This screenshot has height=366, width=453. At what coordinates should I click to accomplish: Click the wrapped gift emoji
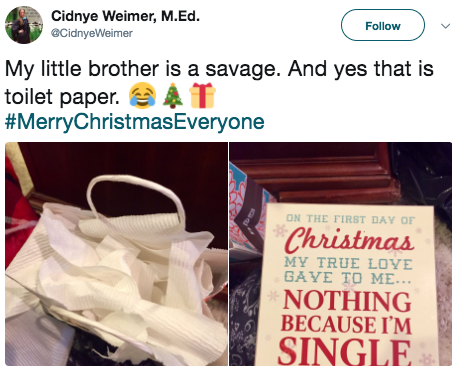(x=202, y=95)
